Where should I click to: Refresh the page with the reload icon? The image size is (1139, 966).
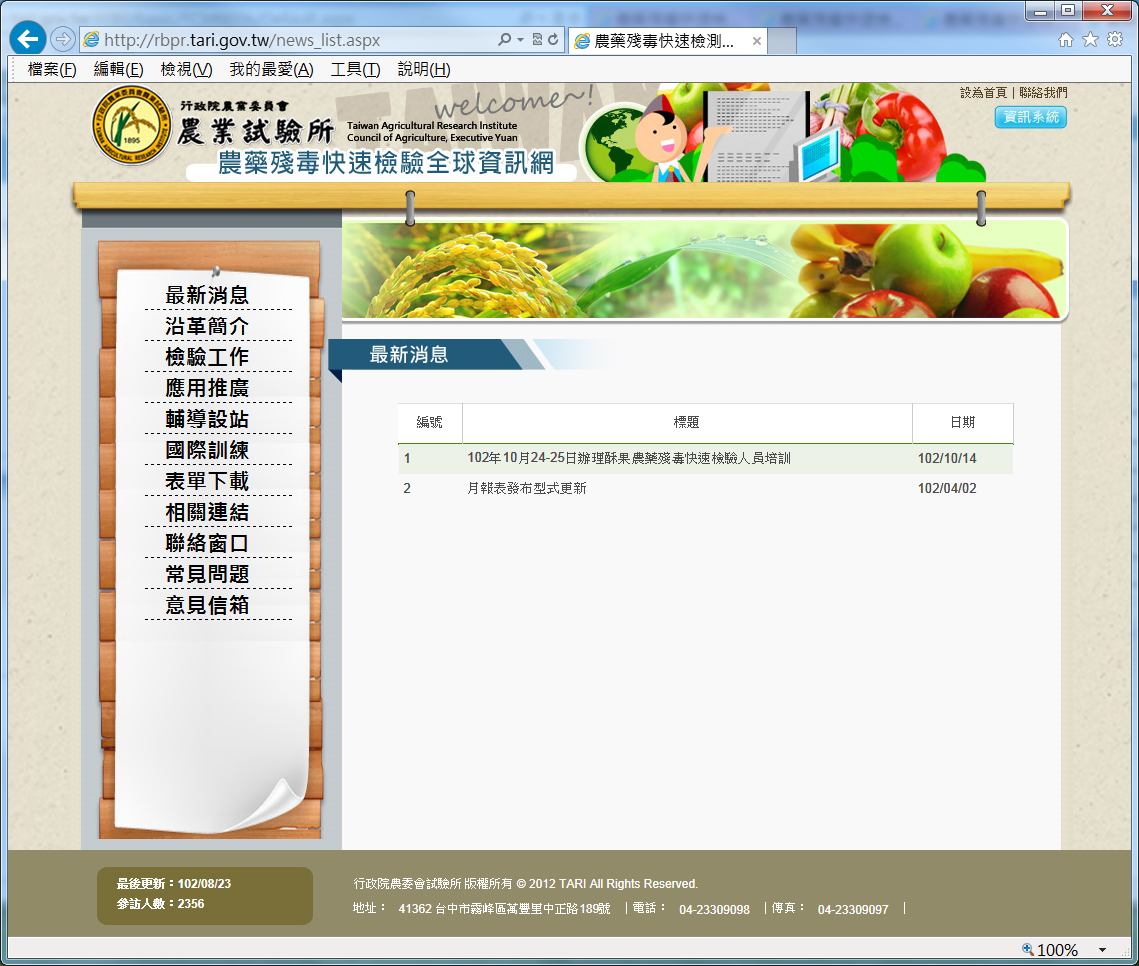[553, 40]
